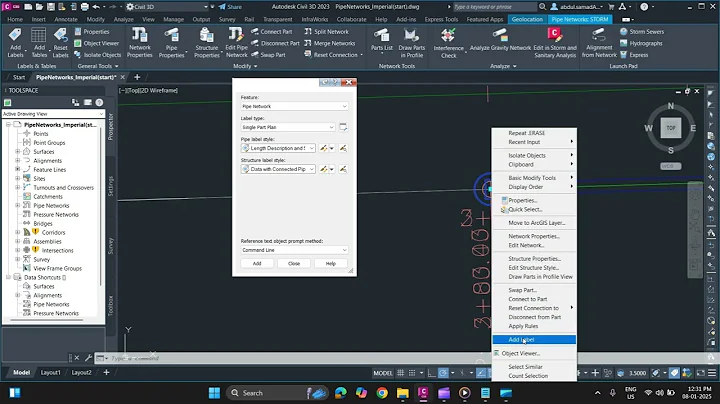The height and width of the screenshot is (404, 720).
Task: Open Prospector tab in Toolspace
Action: point(111,127)
